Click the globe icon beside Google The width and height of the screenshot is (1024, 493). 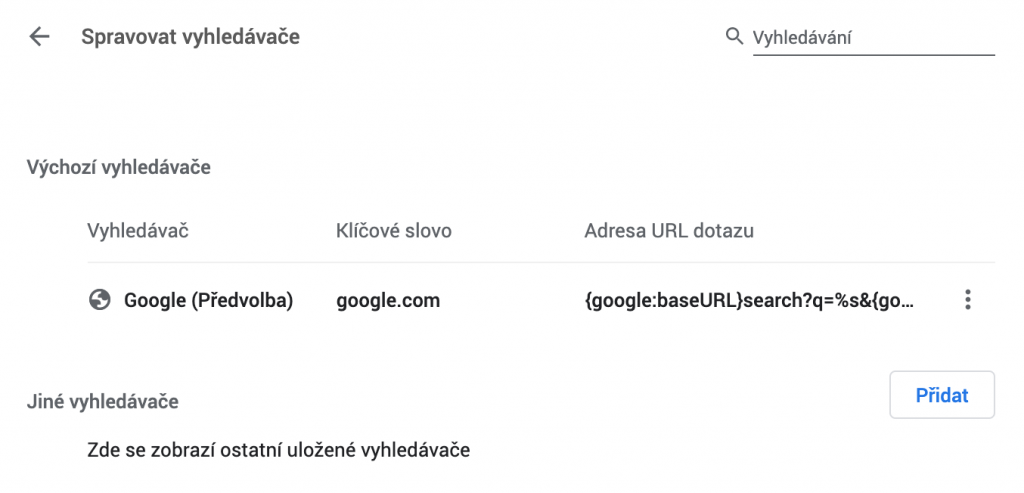point(99,300)
